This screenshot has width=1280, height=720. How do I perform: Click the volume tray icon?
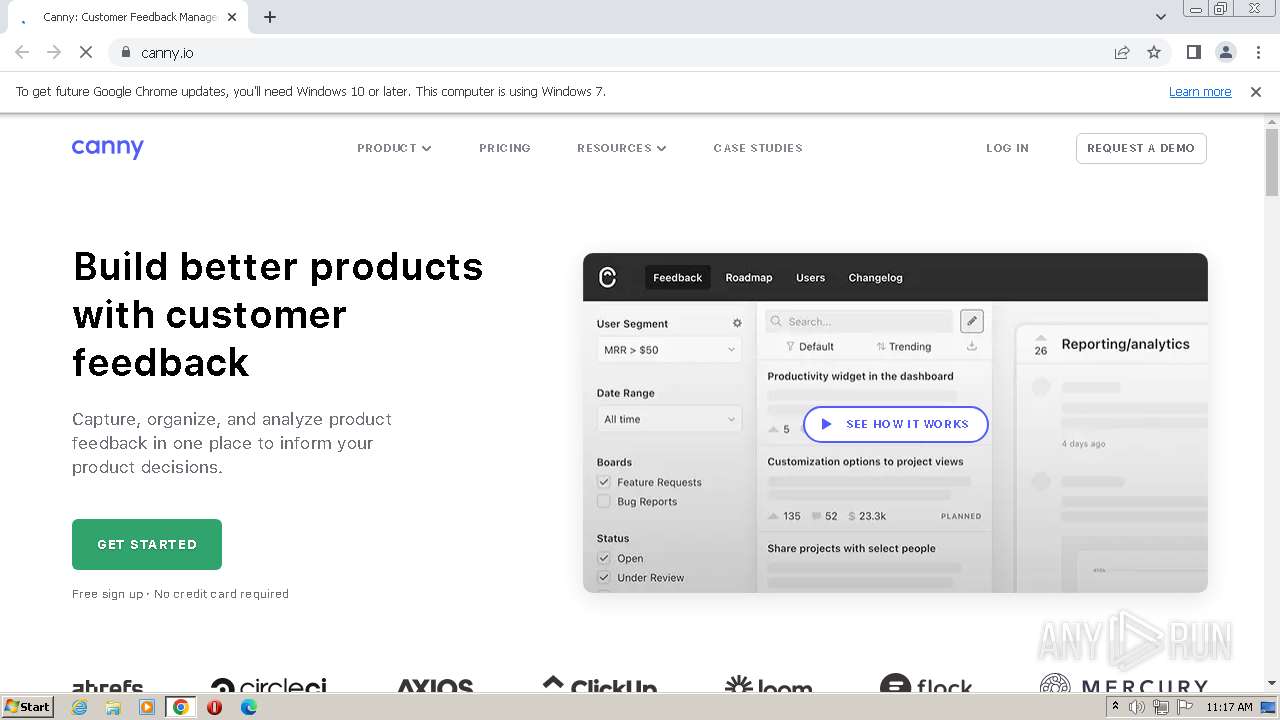pos(1137,707)
